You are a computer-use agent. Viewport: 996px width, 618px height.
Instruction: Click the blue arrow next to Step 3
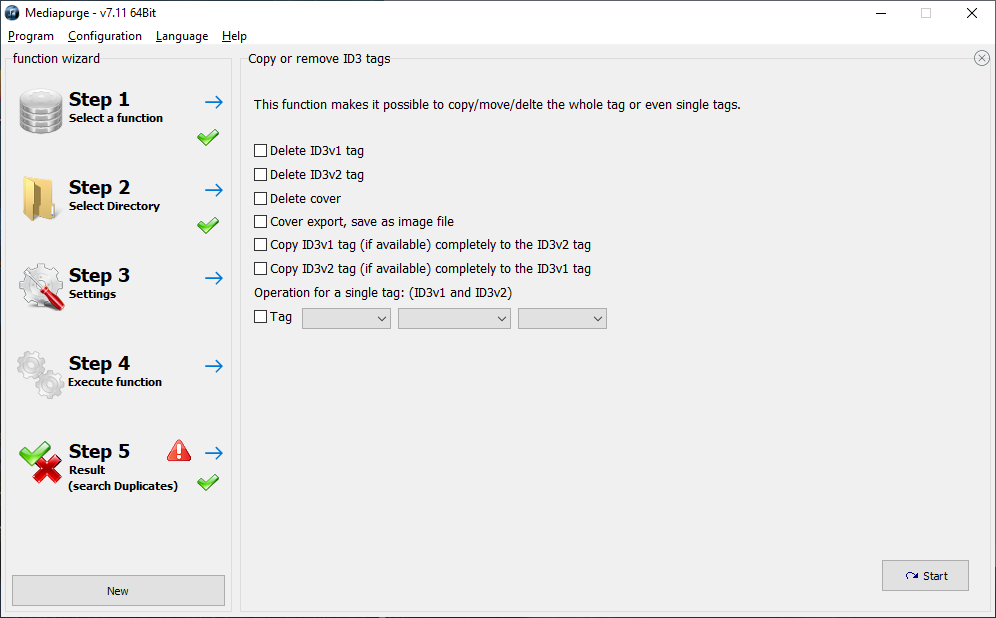click(x=214, y=278)
